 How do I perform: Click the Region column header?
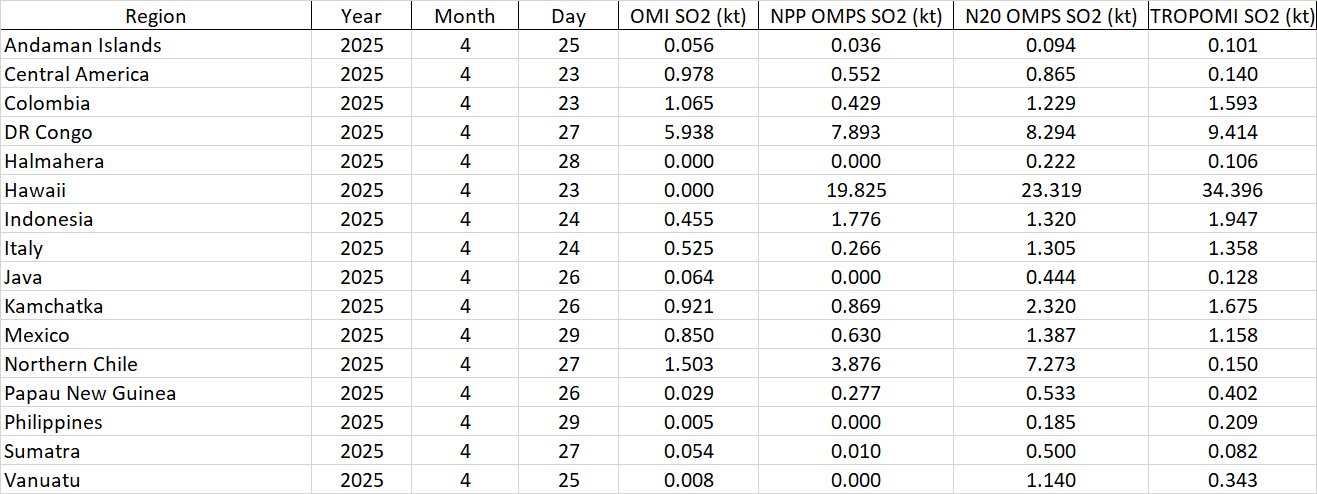pyautogui.click(x=155, y=16)
